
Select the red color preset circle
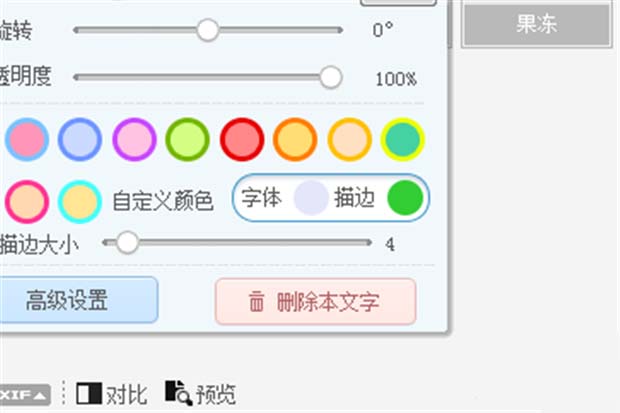tap(241, 139)
